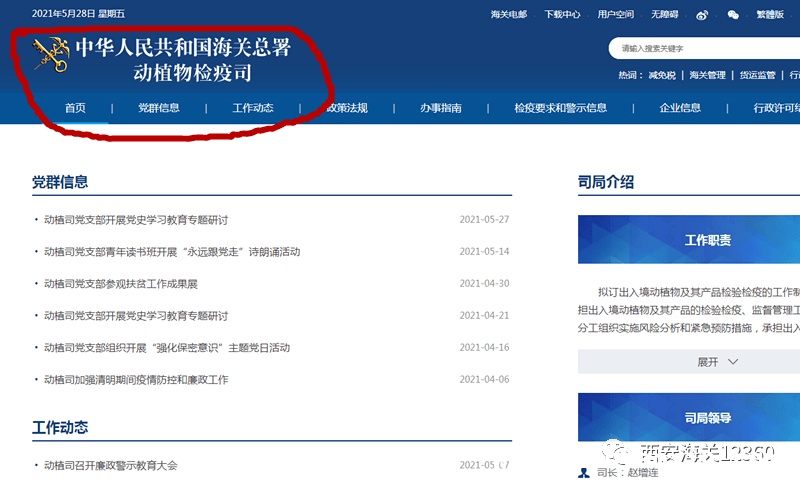Open article 动植司党支部参观扶贫工作成果展
This screenshot has width=800, height=488.
tap(121, 284)
